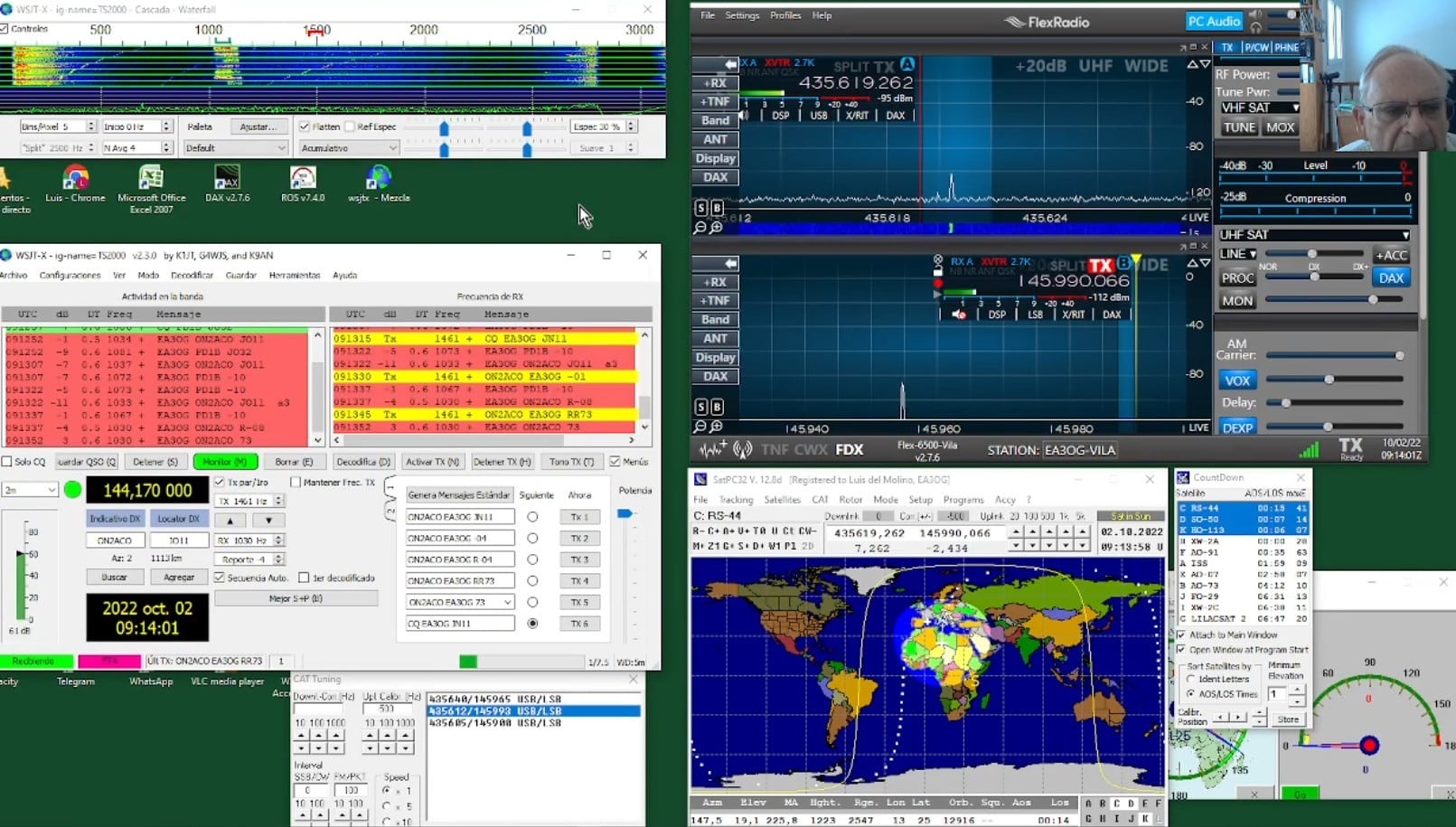Click the Indicativo DX field containing ON2ACO
This screenshot has height=827, width=1456.
(x=115, y=540)
